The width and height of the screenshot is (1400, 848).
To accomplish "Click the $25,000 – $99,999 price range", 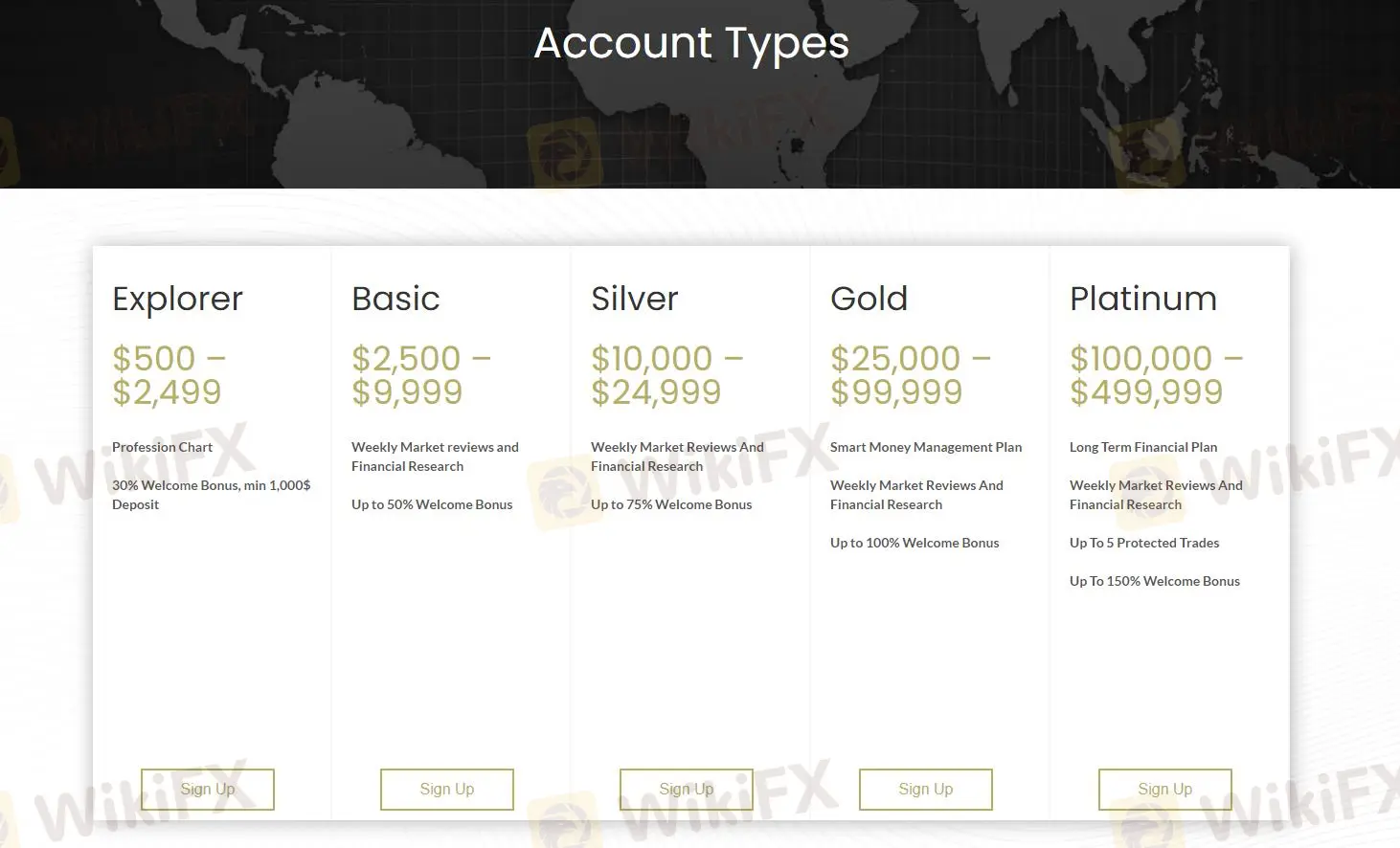I will (911, 375).
